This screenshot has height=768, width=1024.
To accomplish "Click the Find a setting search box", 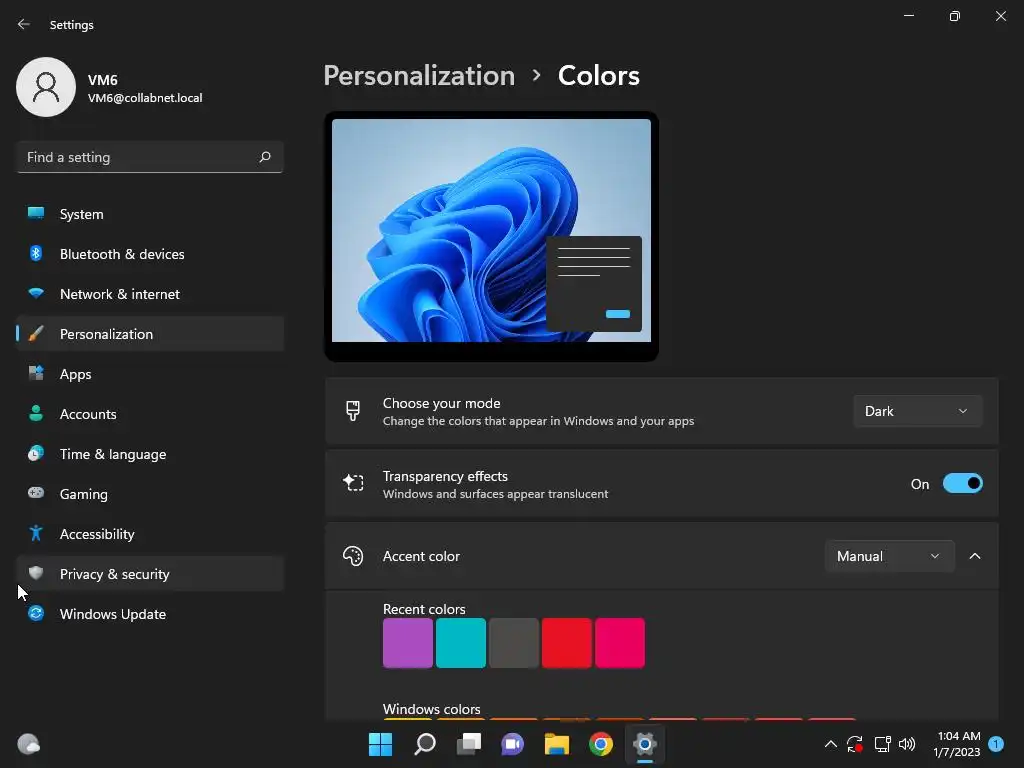I will tap(150, 157).
